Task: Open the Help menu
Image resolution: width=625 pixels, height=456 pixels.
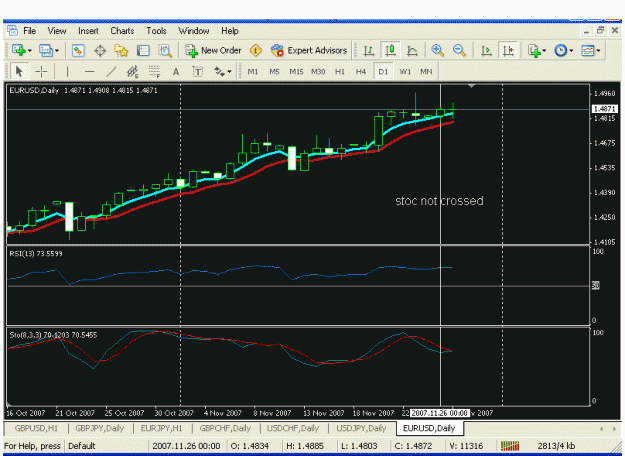Action: pos(230,31)
